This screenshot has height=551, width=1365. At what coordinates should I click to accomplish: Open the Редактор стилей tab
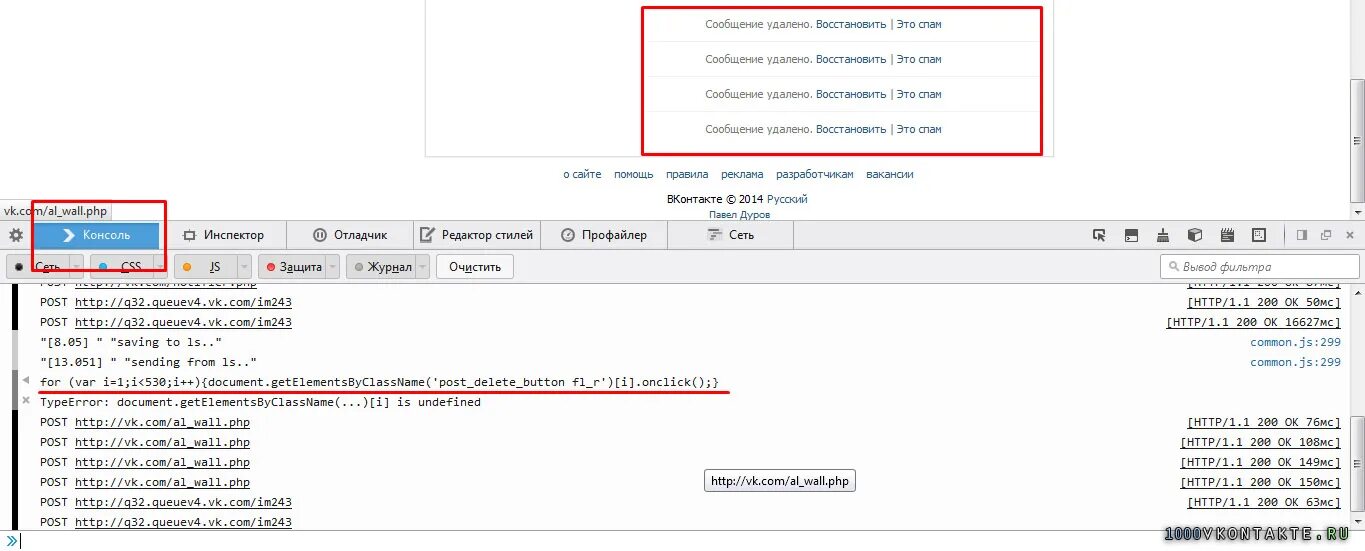(477, 236)
